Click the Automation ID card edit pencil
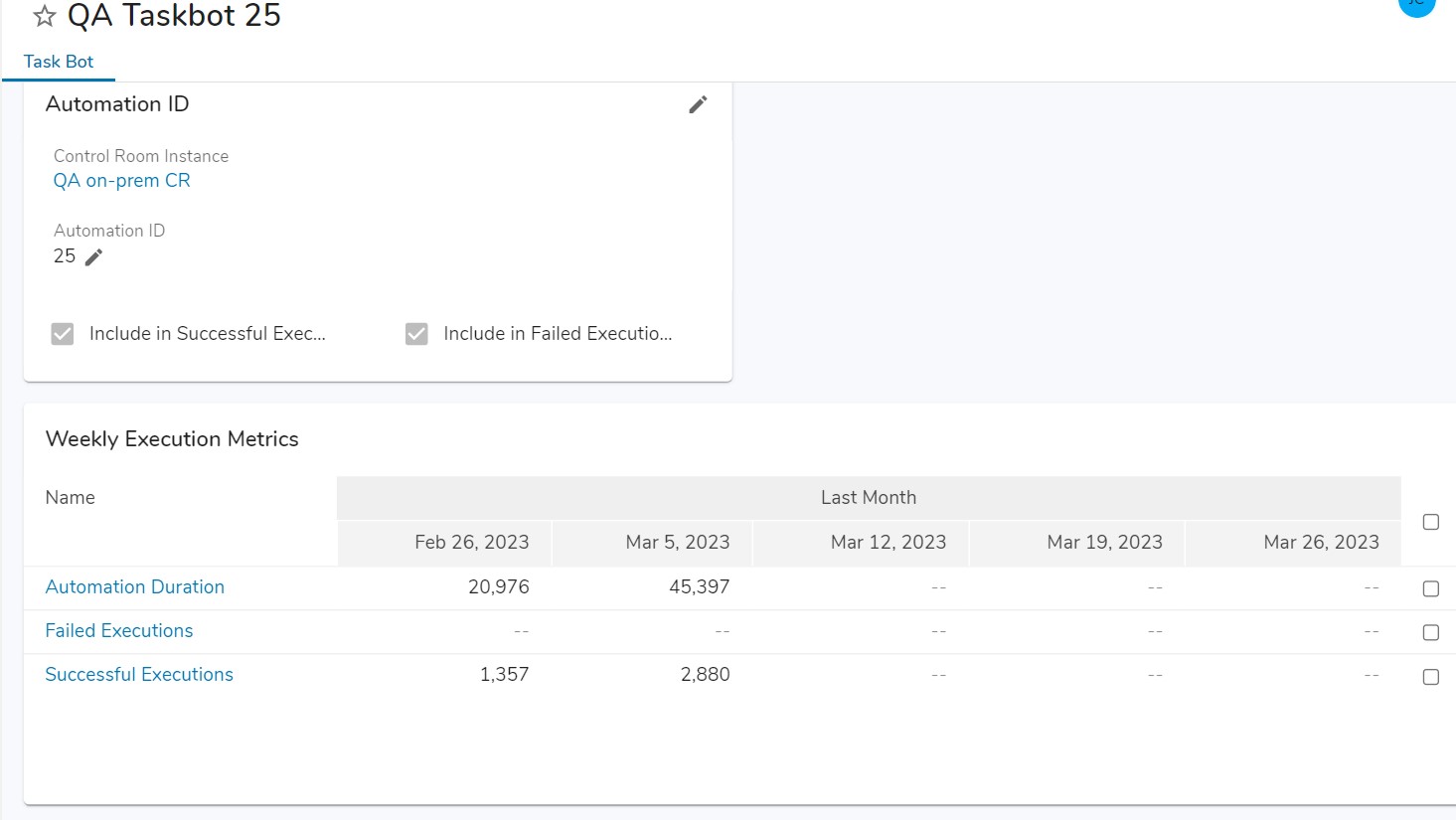 coord(698,104)
